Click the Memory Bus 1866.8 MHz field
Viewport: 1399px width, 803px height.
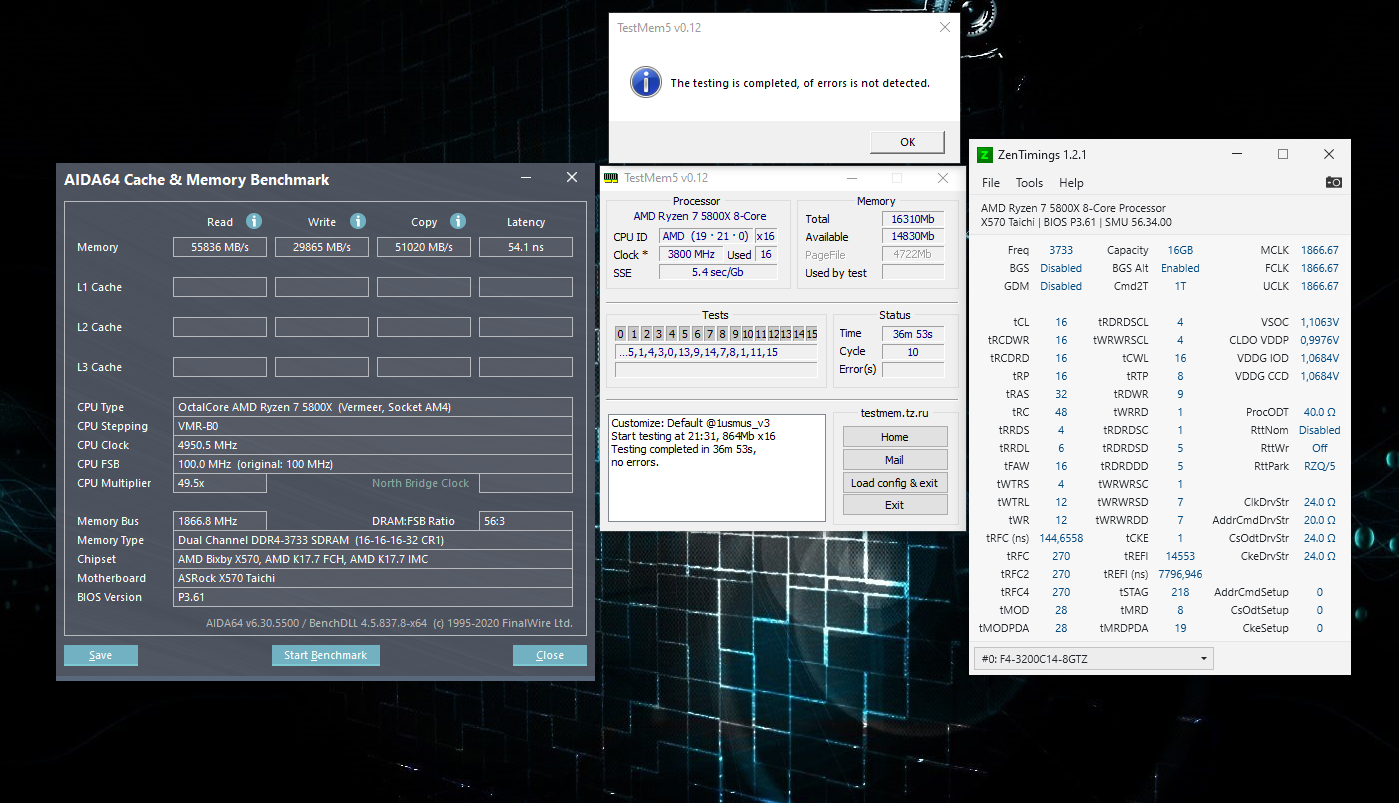click(220, 521)
